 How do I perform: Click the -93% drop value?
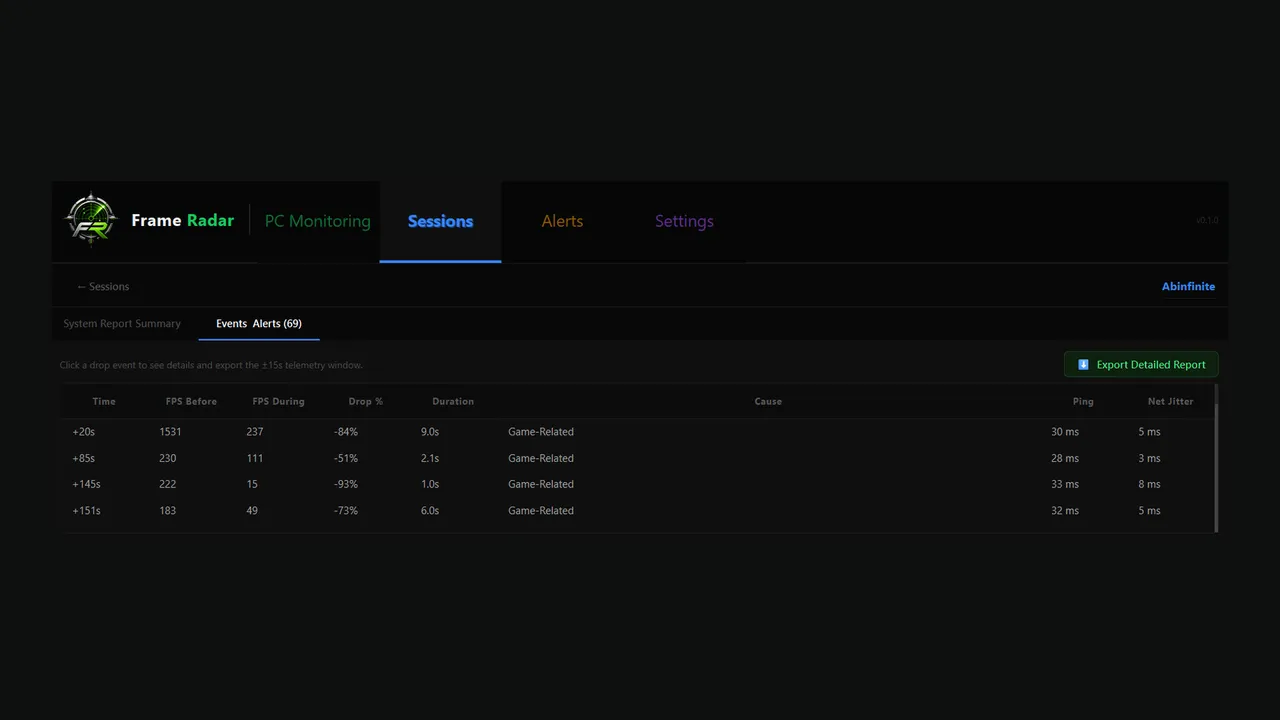346,484
